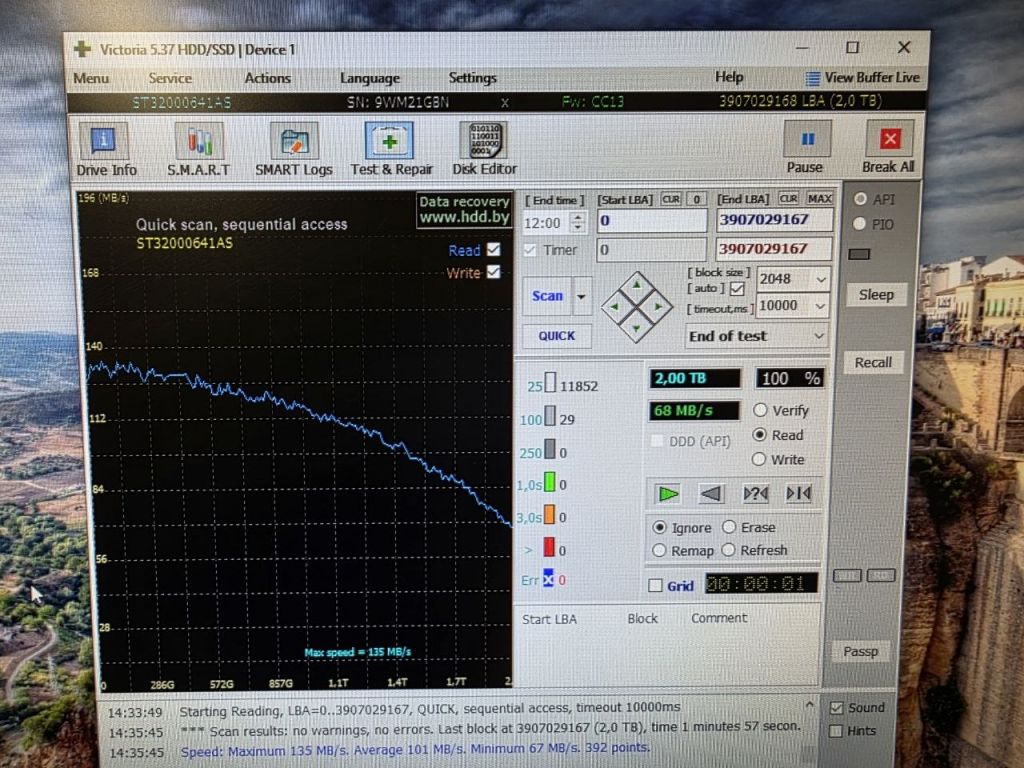This screenshot has height=768, width=1024.
Task: Click the four-arrow navigation diamond
Action: click(637, 306)
